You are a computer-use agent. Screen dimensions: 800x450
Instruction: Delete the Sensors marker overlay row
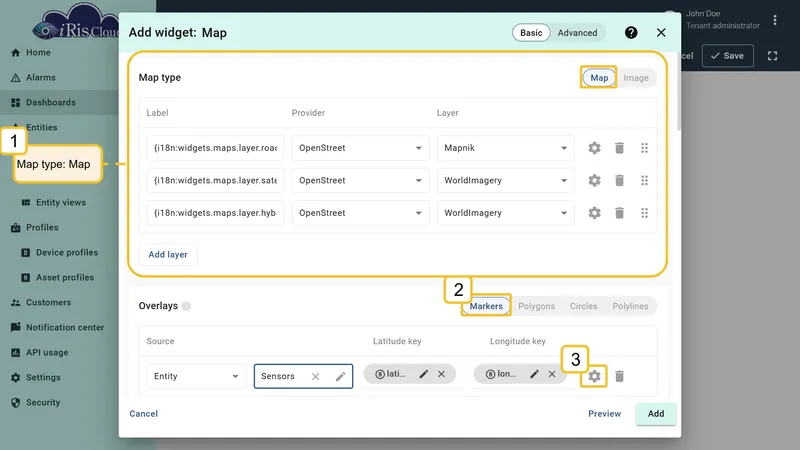pos(619,377)
